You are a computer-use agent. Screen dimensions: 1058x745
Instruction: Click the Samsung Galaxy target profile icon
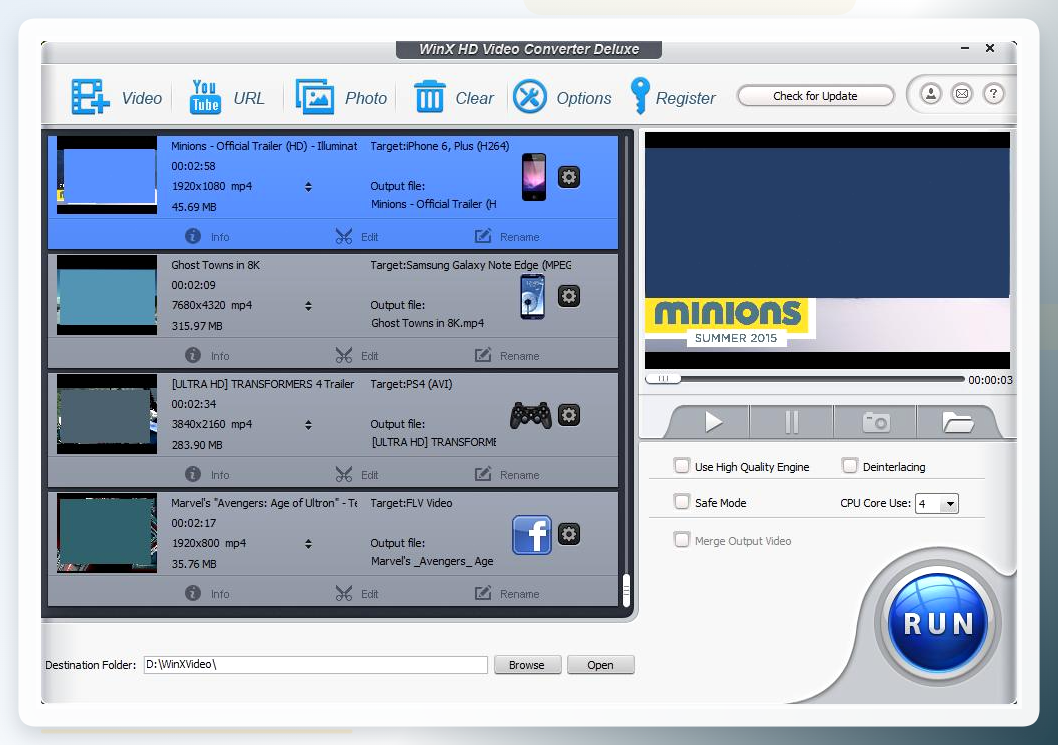click(x=532, y=296)
